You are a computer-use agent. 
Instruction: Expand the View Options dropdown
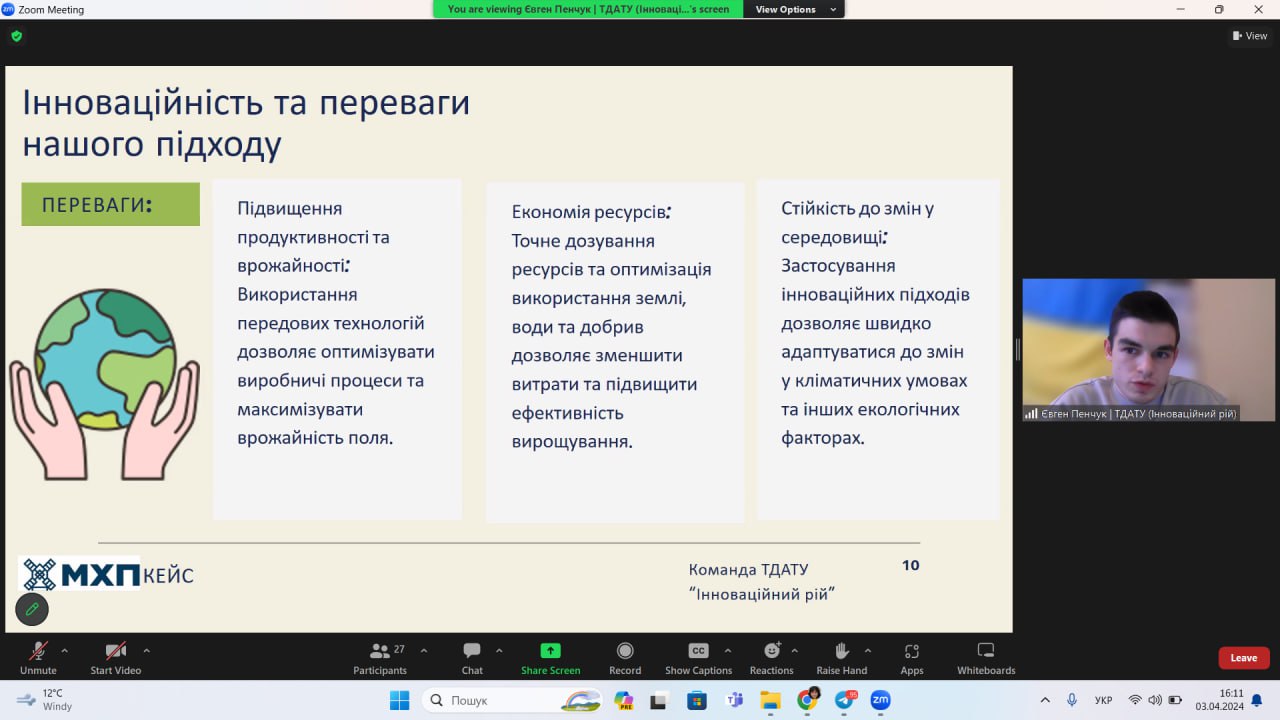(x=794, y=9)
